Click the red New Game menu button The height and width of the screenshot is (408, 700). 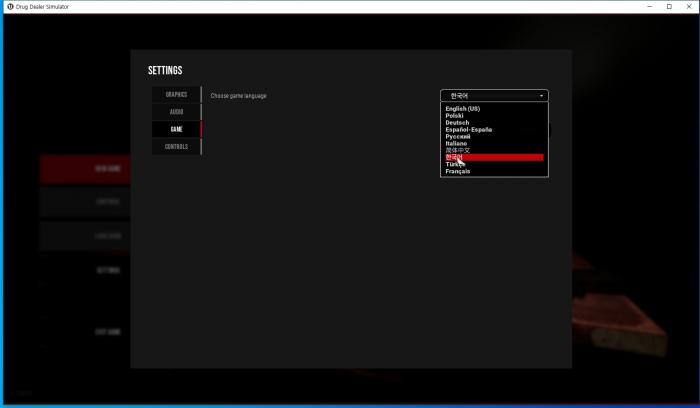(x=85, y=169)
